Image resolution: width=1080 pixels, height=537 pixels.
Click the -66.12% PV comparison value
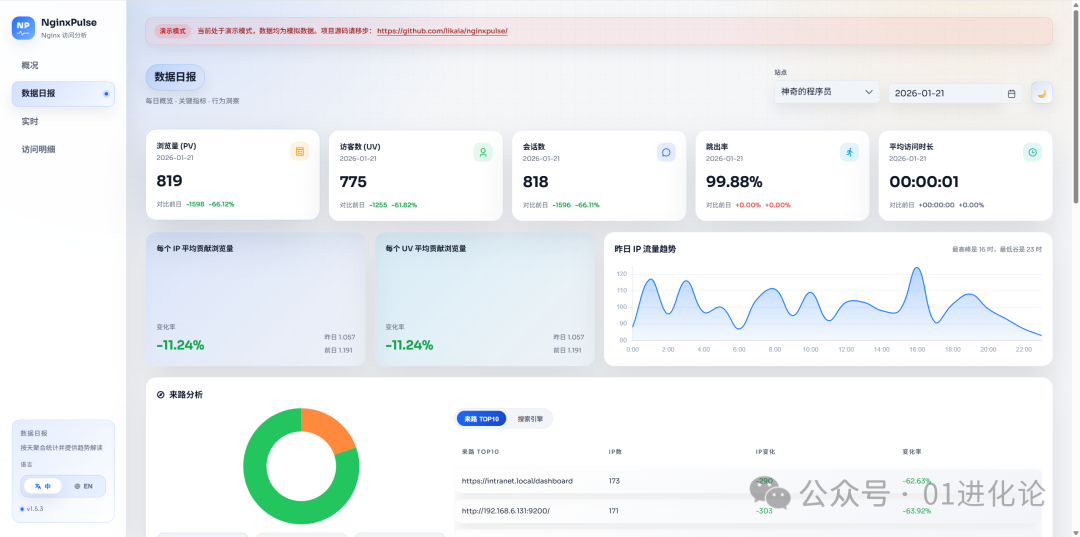pos(222,204)
